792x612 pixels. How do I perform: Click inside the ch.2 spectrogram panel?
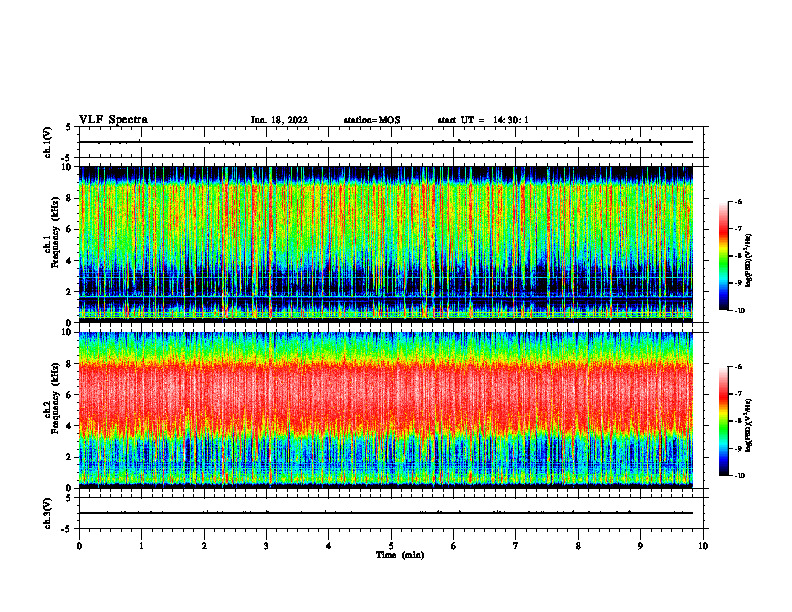click(x=386, y=410)
